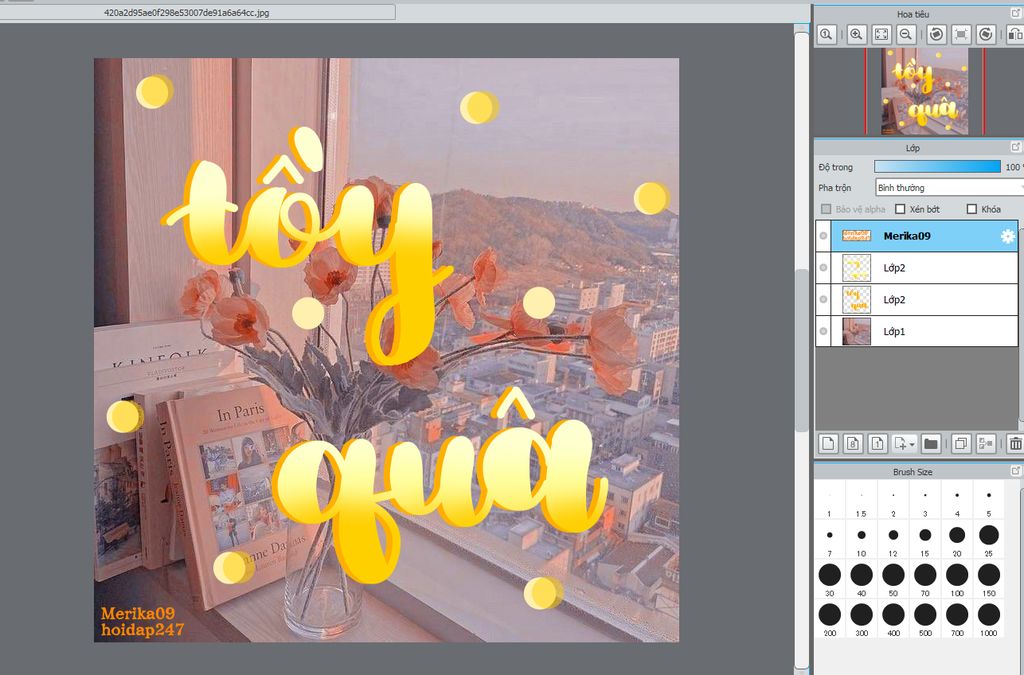Zoom in using the navigator magnifier plus

click(856, 34)
